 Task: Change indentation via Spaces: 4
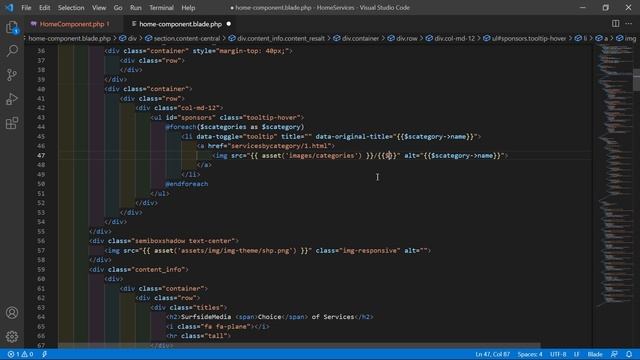pos(530,354)
